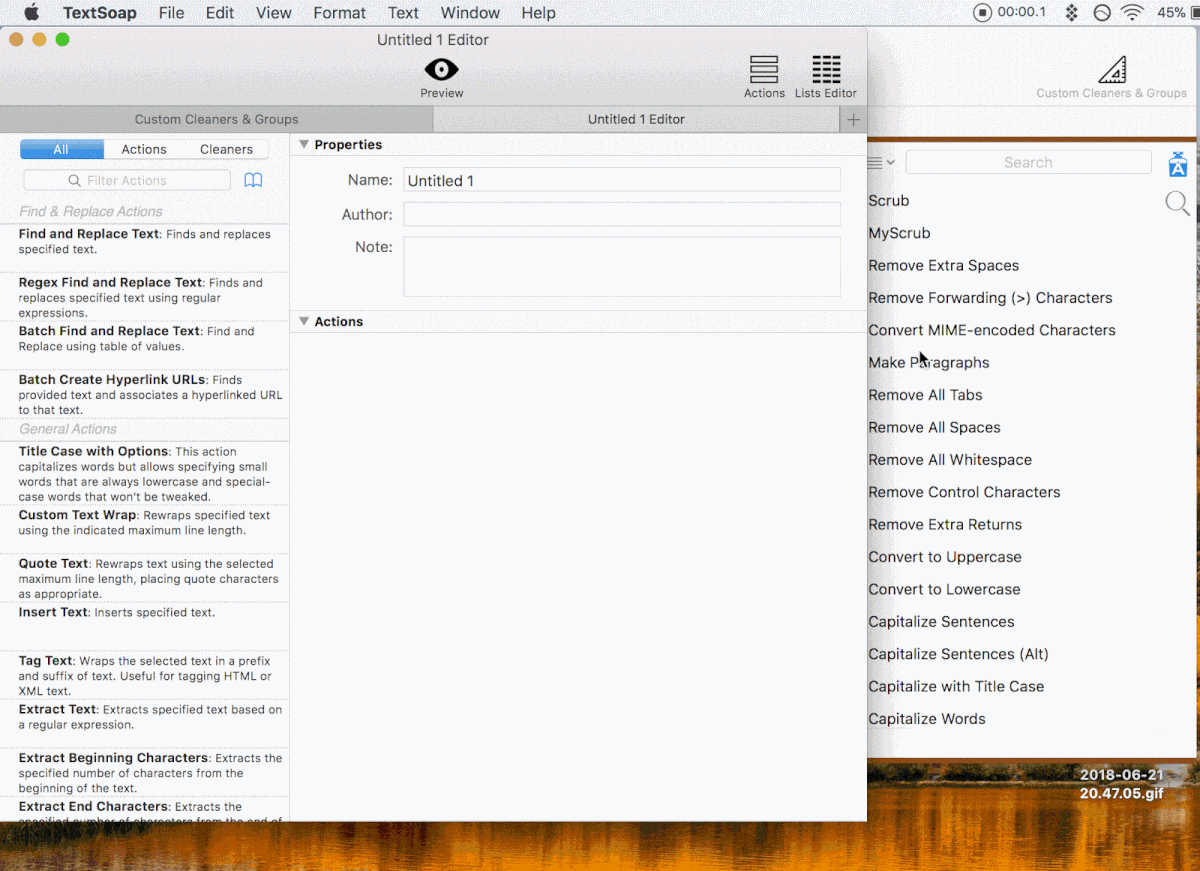Click the Search field in cleaners window
The height and width of the screenshot is (871, 1200).
pos(1028,162)
